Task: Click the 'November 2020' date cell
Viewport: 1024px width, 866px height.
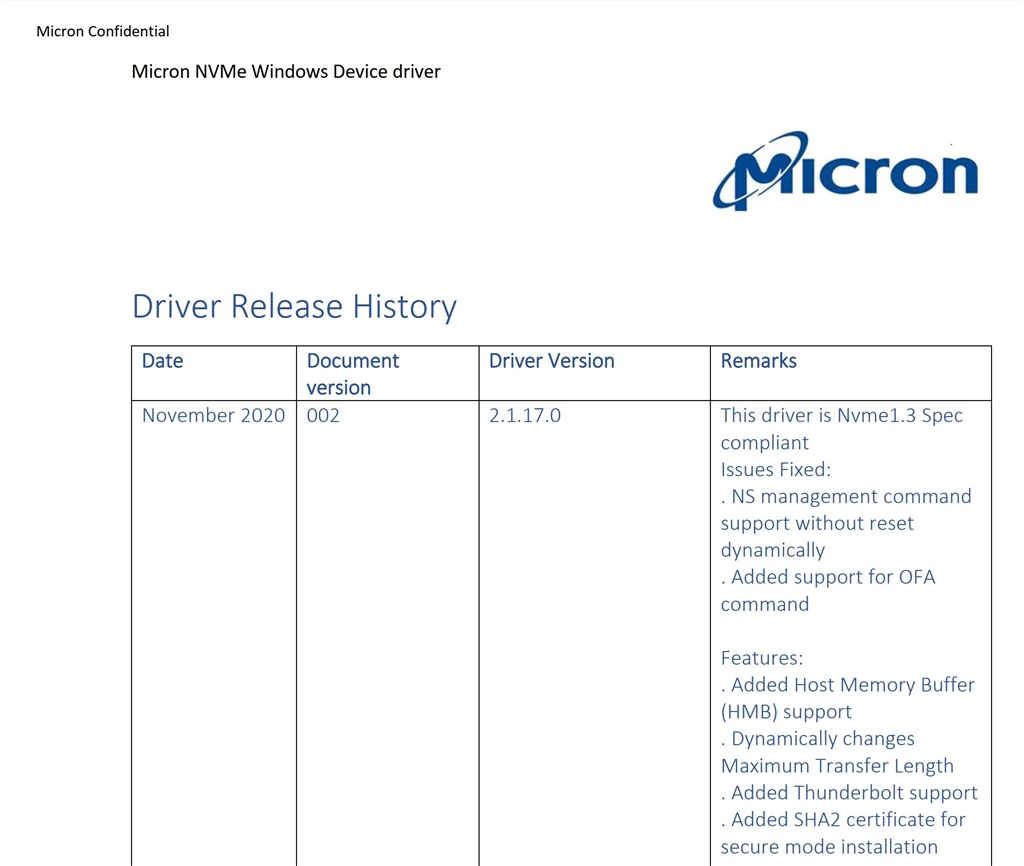Action: point(214,415)
